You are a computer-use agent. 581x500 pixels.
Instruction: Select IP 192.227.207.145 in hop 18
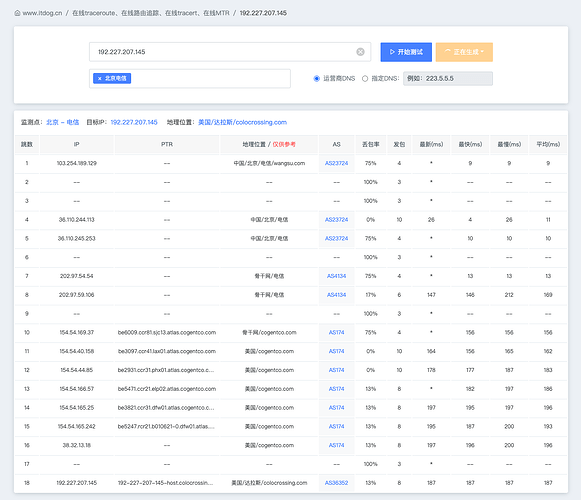(77, 483)
